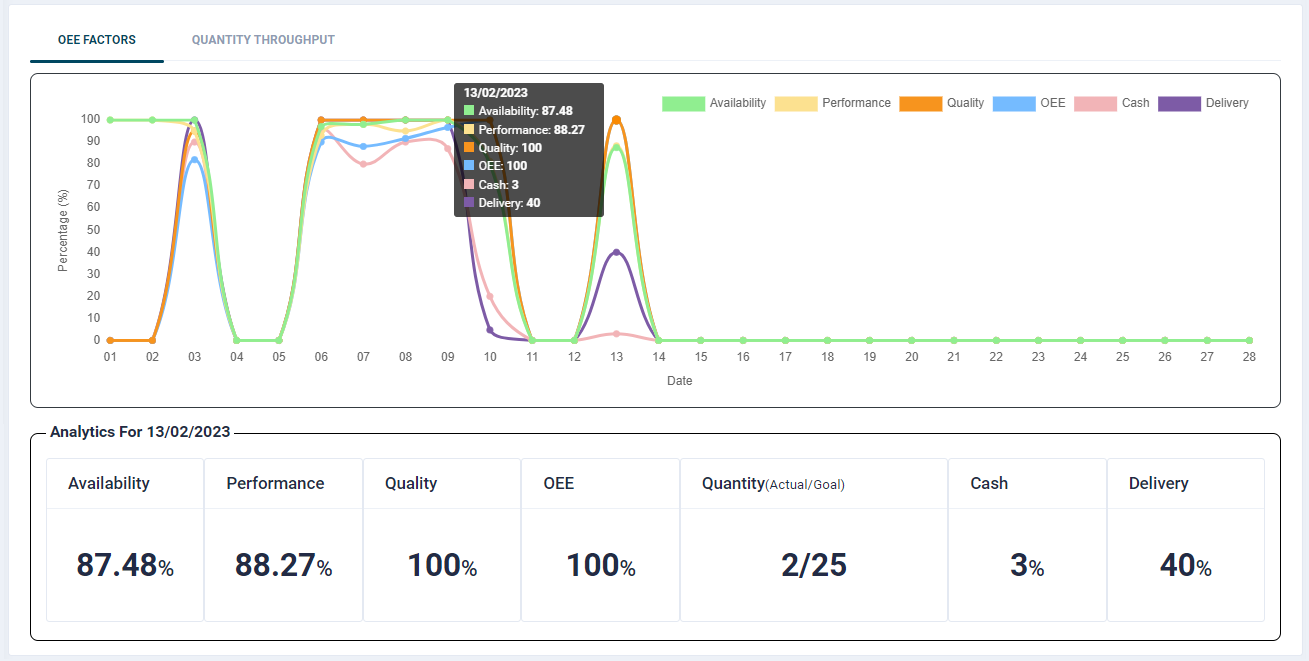
Task: Click the pink Cash legend swatch
Action: click(1095, 103)
